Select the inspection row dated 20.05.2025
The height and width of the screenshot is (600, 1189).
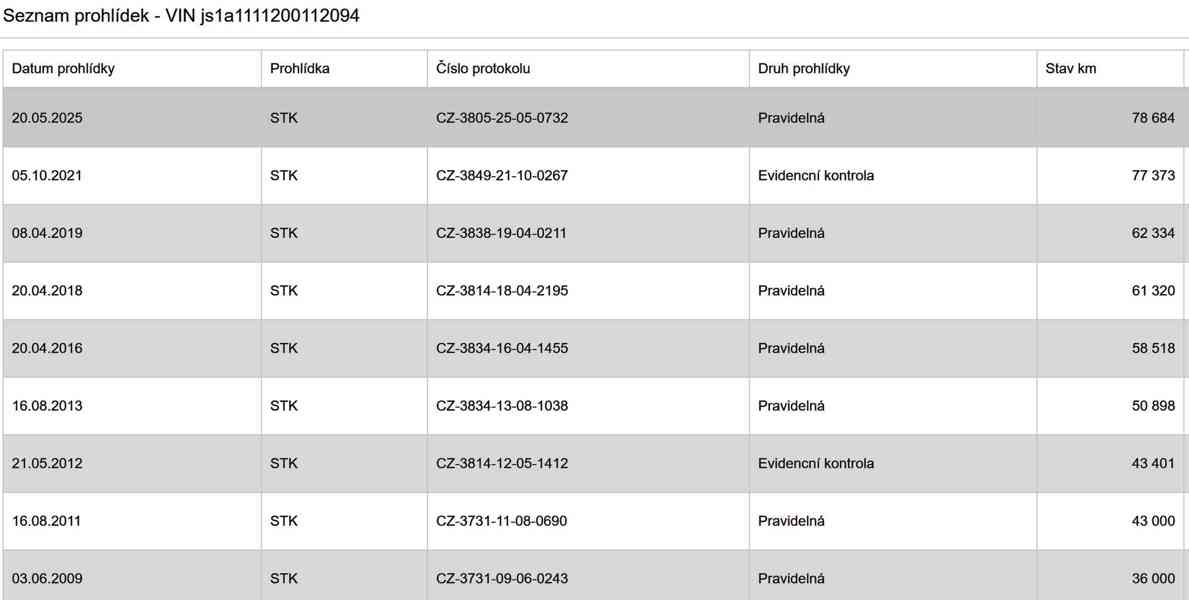47,118
